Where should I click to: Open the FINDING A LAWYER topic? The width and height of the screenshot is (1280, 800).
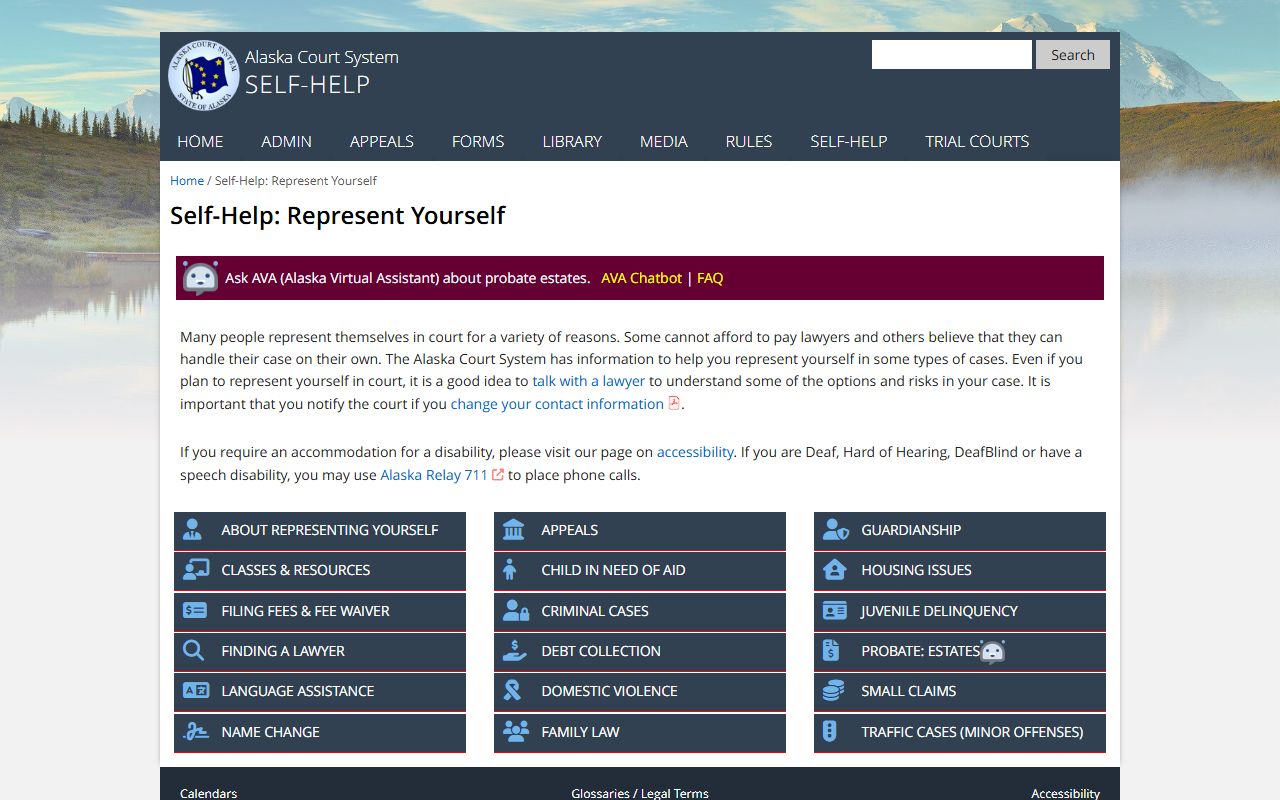320,651
